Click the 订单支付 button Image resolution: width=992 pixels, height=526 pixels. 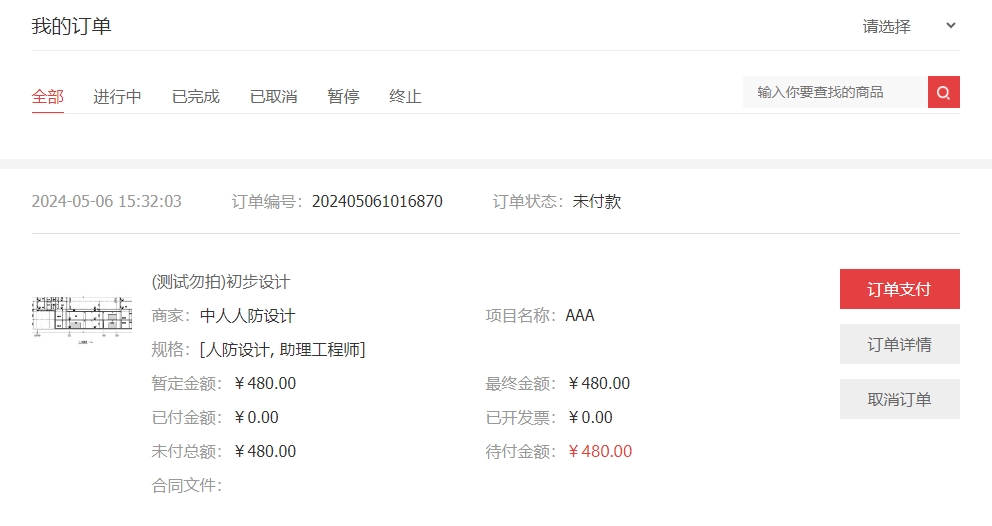click(x=900, y=289)
